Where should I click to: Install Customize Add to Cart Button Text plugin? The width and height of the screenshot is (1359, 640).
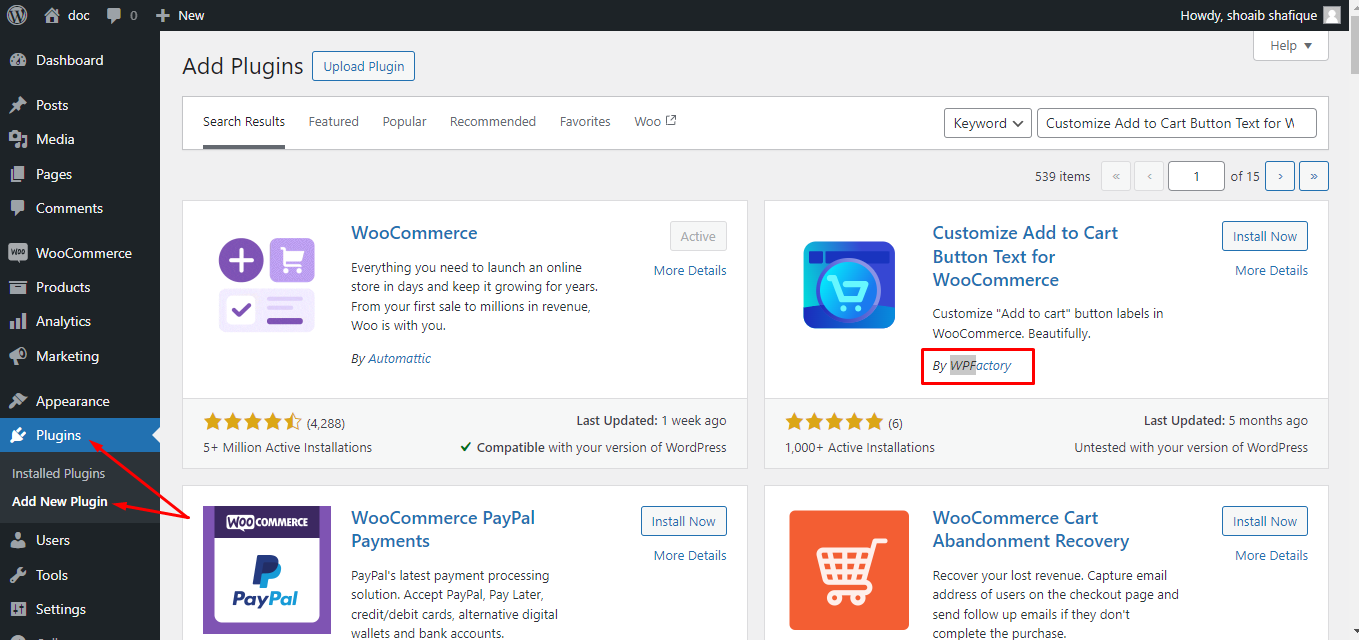coord(1265,236)
